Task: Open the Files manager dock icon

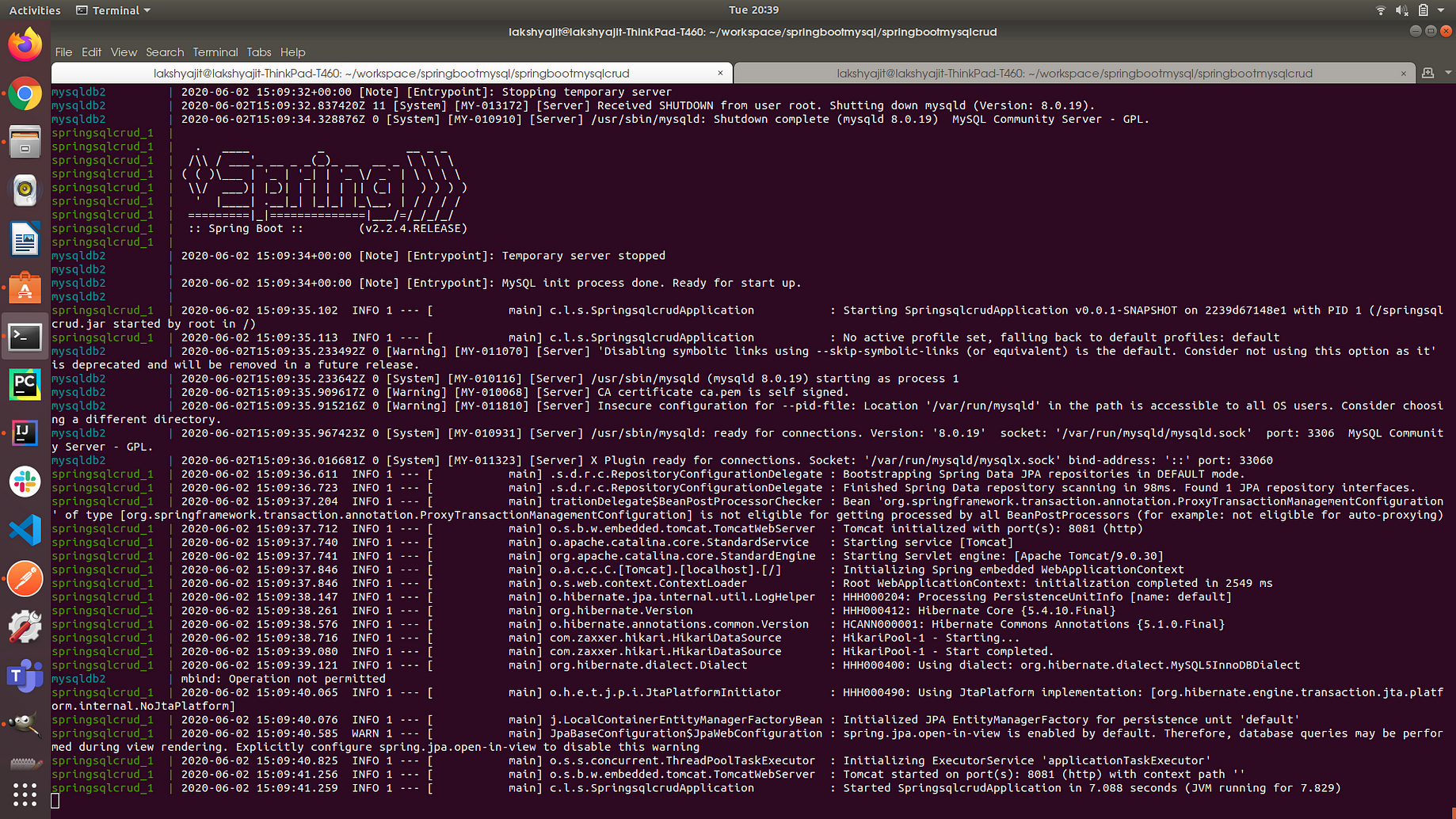Action: coord(25,143)
